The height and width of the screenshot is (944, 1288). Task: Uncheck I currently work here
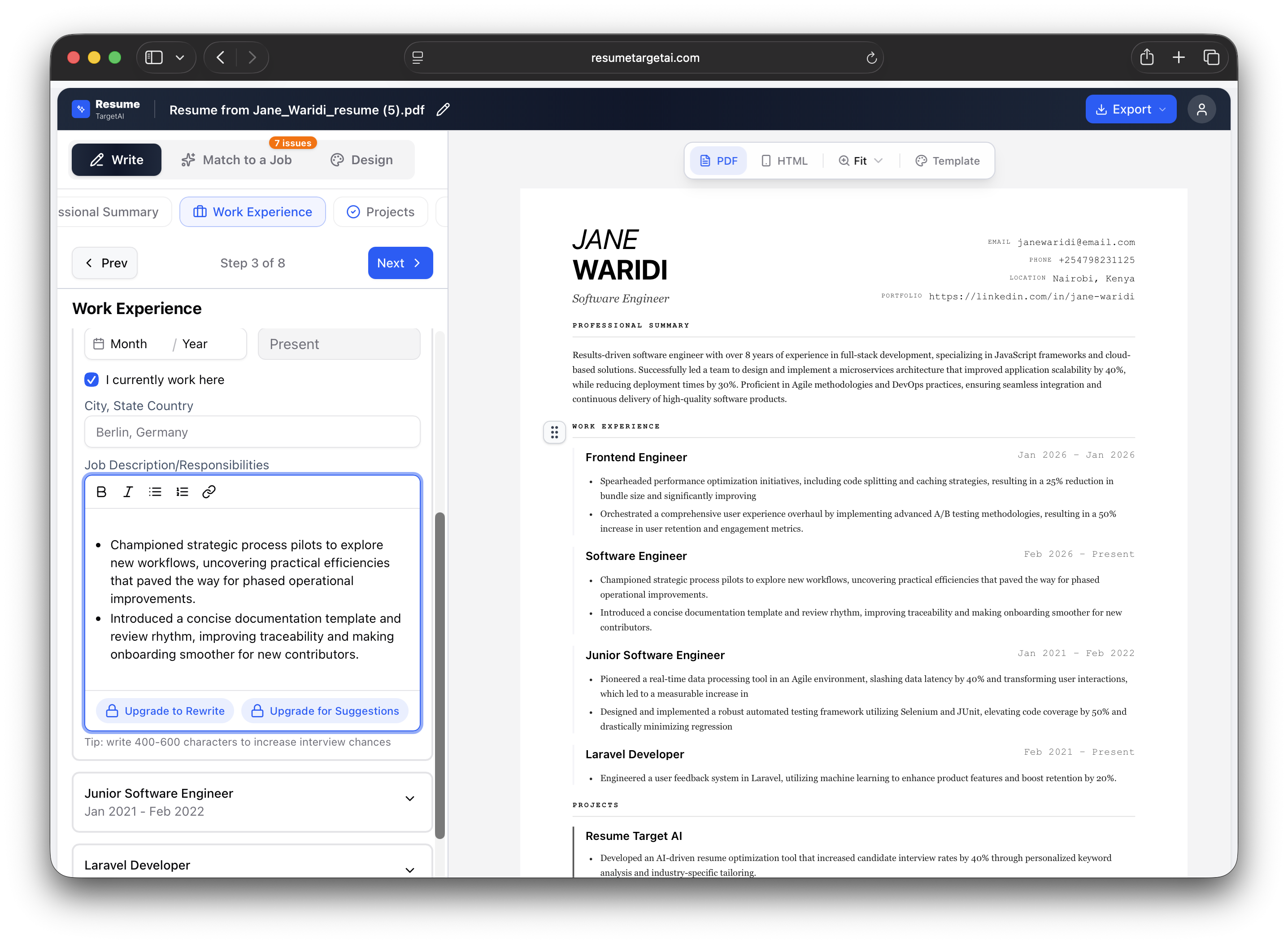[91, 380]
